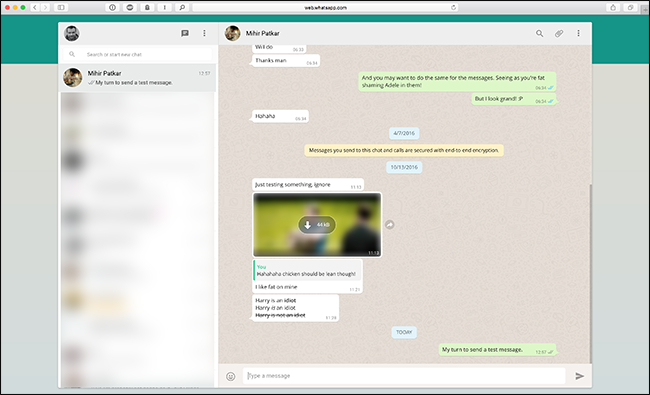Viewport: 650px width, 395px height.
Task: Open sidebar menu three-dot icon
Action: point(204,33)
